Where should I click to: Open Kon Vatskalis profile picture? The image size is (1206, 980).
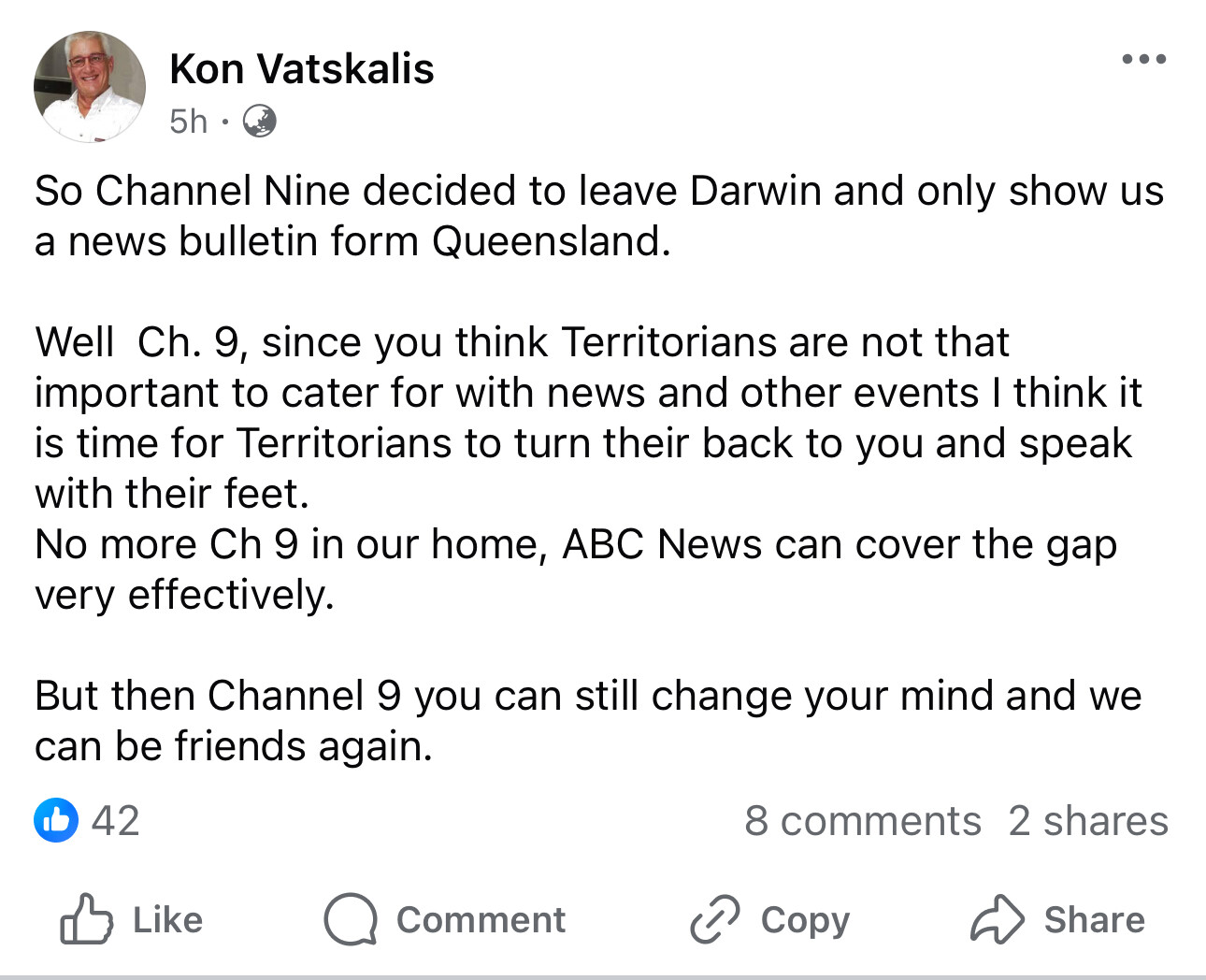90,87
